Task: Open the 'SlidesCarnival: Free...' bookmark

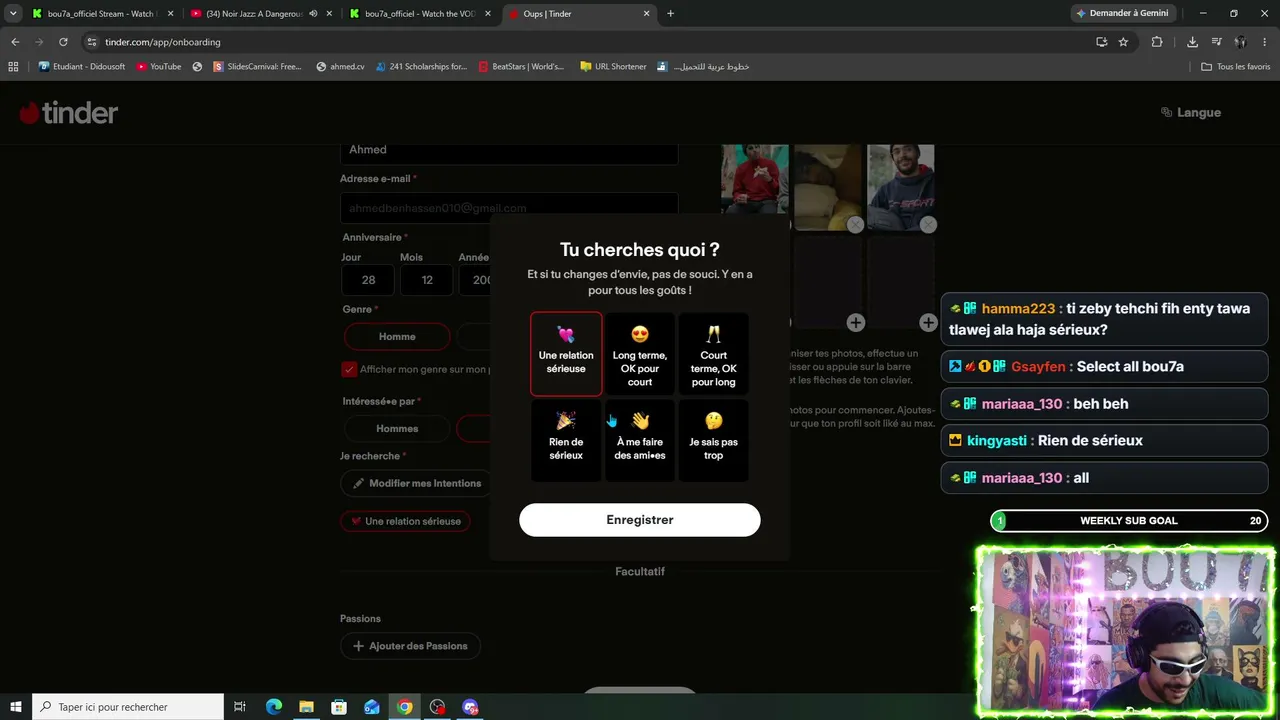Action: pyautogui.click(x=257, y=67)
